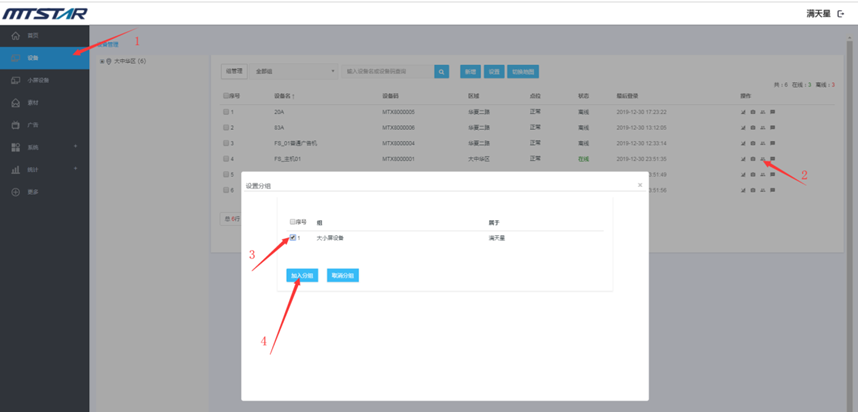Select 设备 in the sidebar menu
Viewport: 858px width, 412px height.
pyautogui.click(x=33, y=58)
